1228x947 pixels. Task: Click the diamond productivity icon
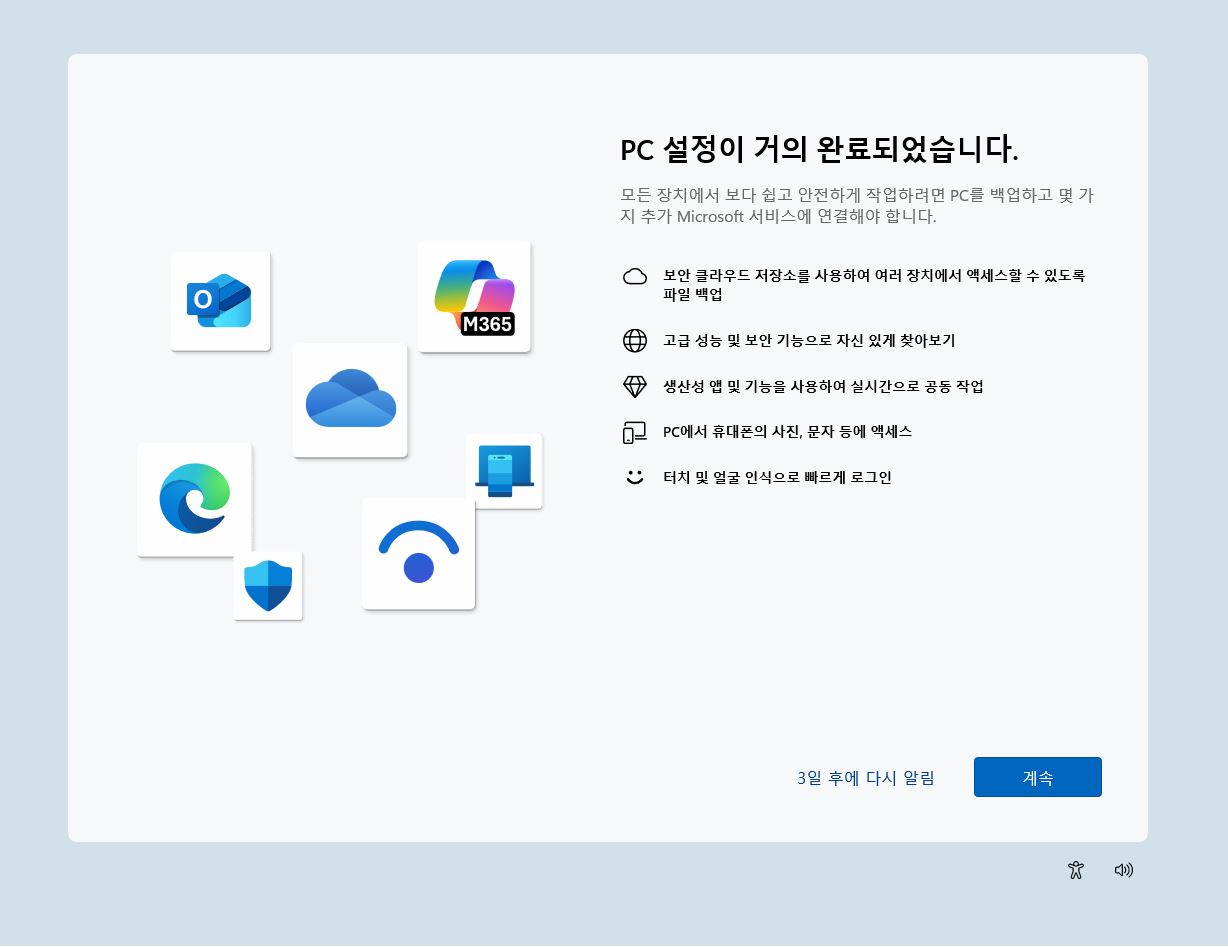[635, 386]
